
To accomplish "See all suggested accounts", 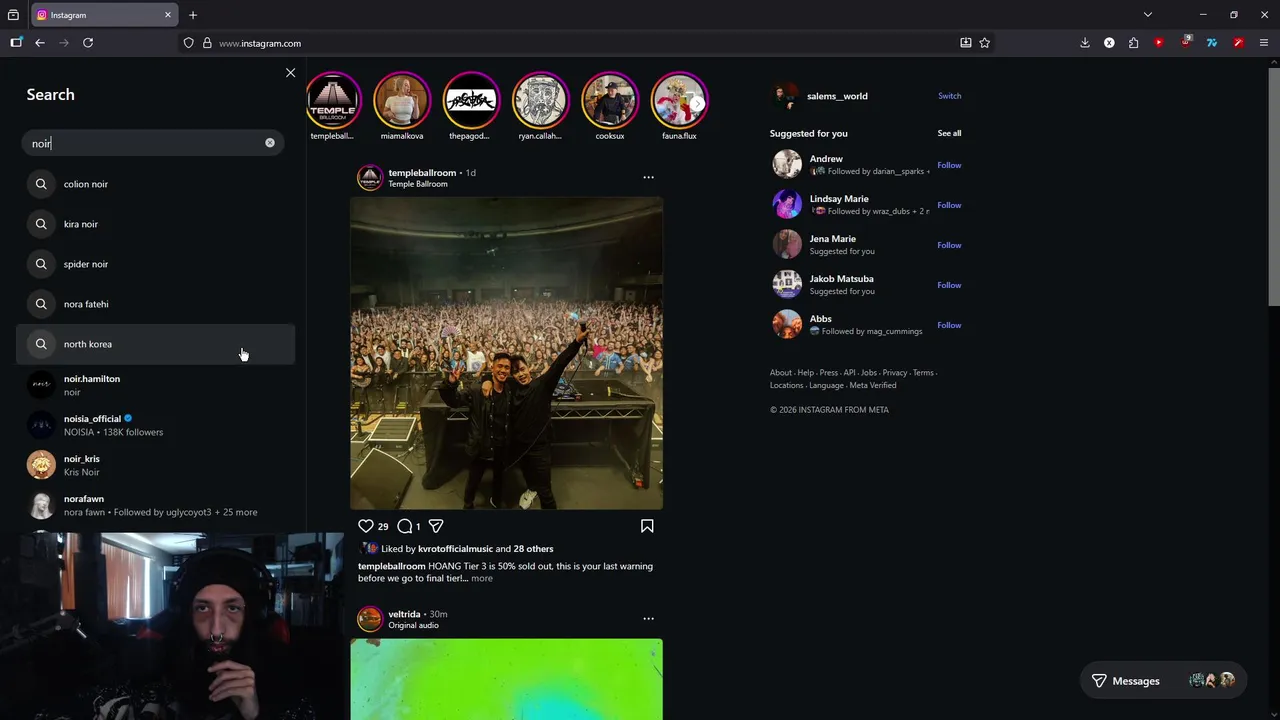I will (x=949, y=133).
